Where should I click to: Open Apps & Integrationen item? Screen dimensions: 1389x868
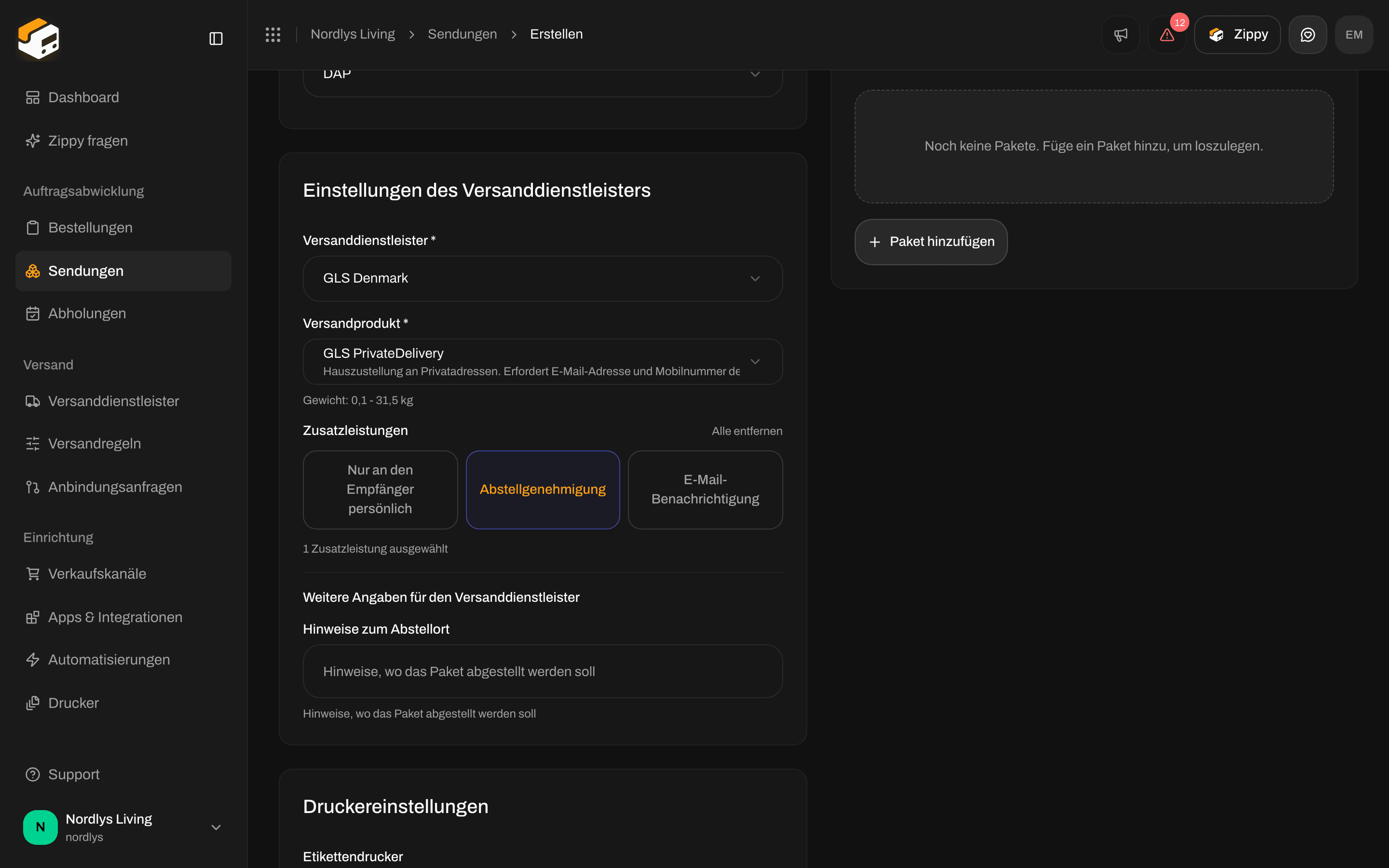[123, 617]
